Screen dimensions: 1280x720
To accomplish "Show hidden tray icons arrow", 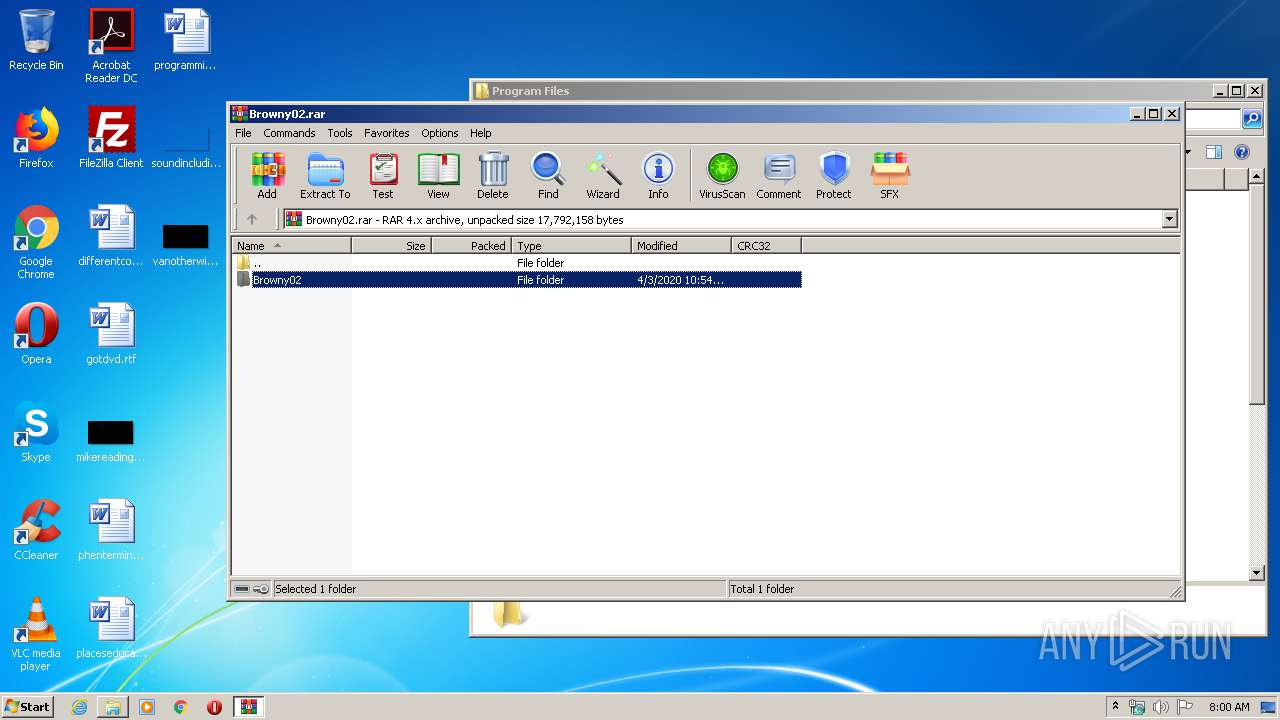I will 1115,707.
